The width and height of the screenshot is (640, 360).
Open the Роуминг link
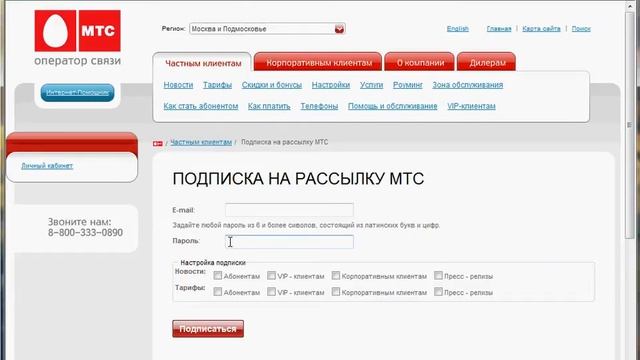click(407, 85)
